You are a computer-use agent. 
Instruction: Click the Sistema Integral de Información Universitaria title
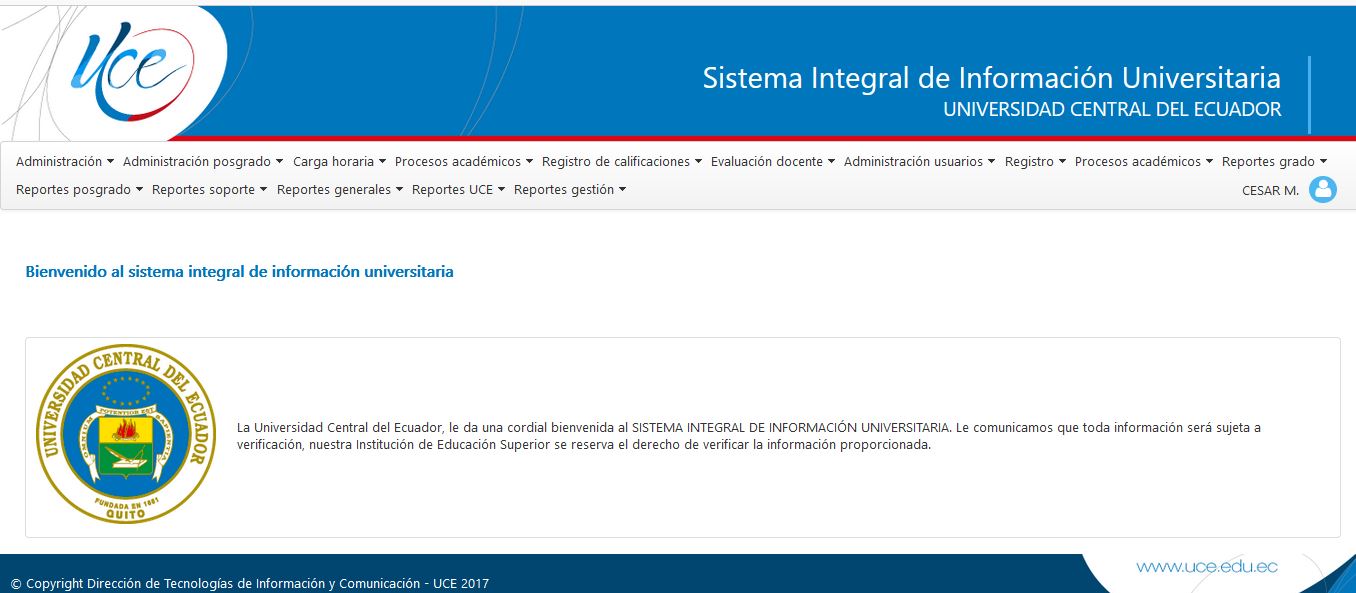tap(991, 78)
